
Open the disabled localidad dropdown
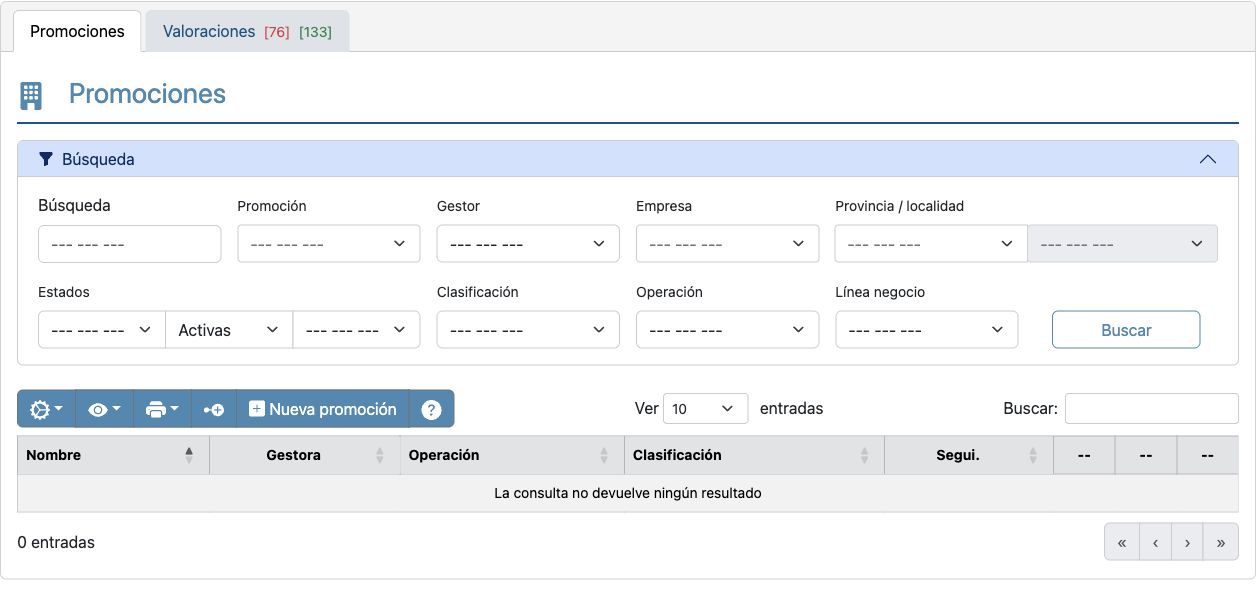point(1123,244)
